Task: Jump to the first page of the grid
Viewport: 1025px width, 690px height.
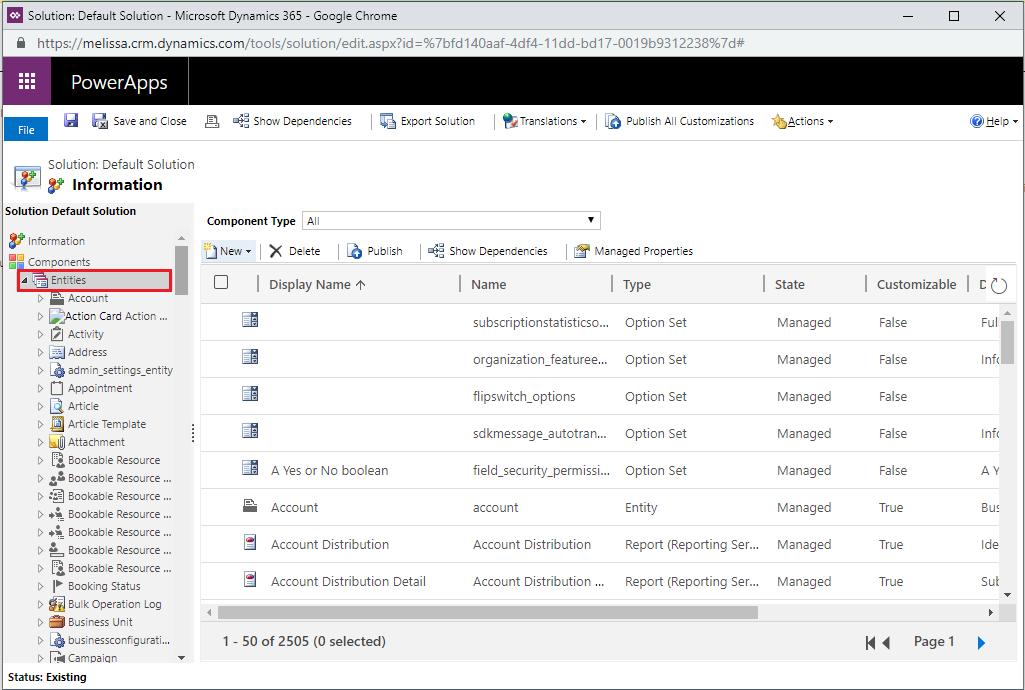Action: coord(869,642)
